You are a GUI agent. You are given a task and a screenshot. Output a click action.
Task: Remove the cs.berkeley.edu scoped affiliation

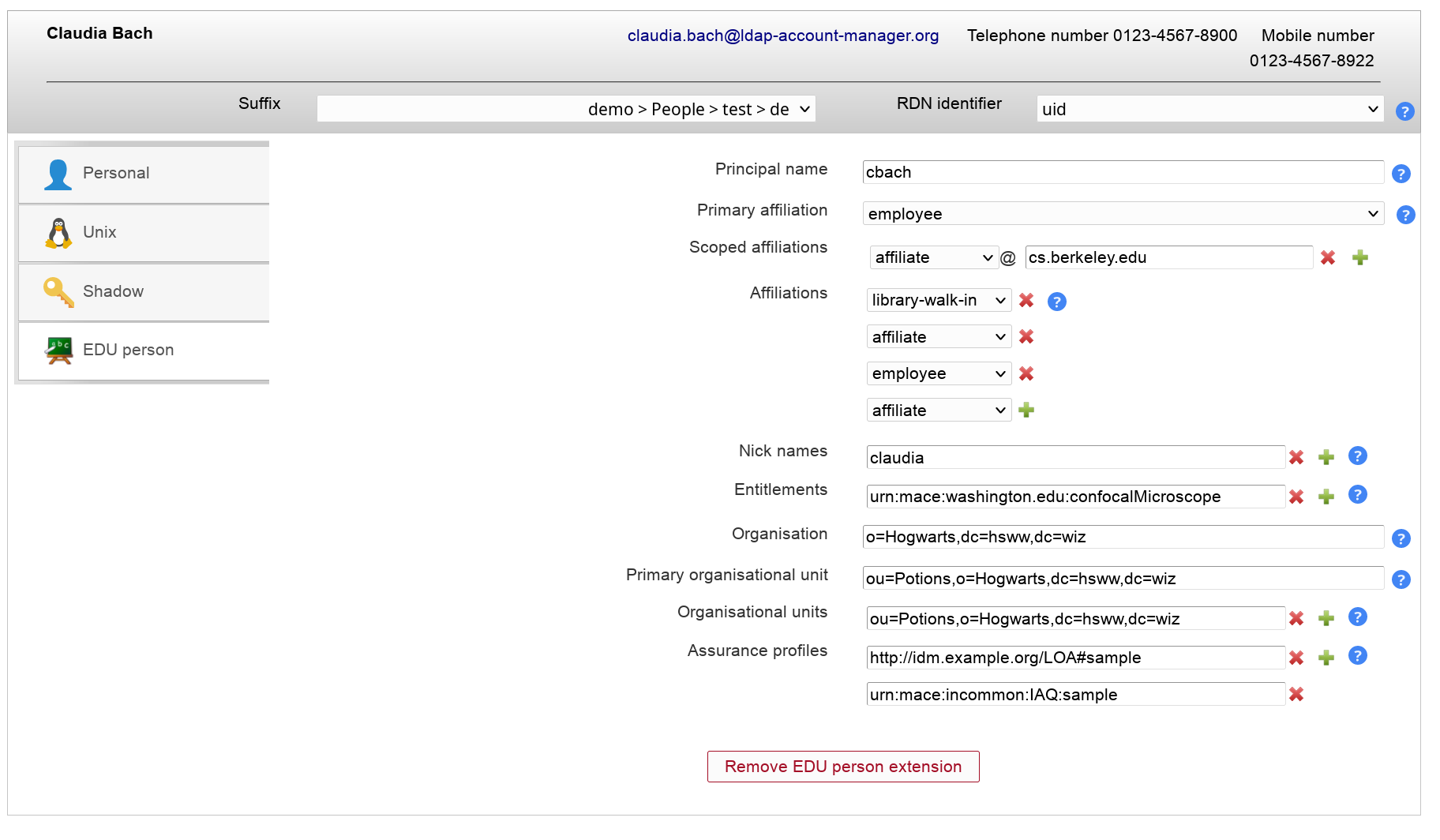1328,257
